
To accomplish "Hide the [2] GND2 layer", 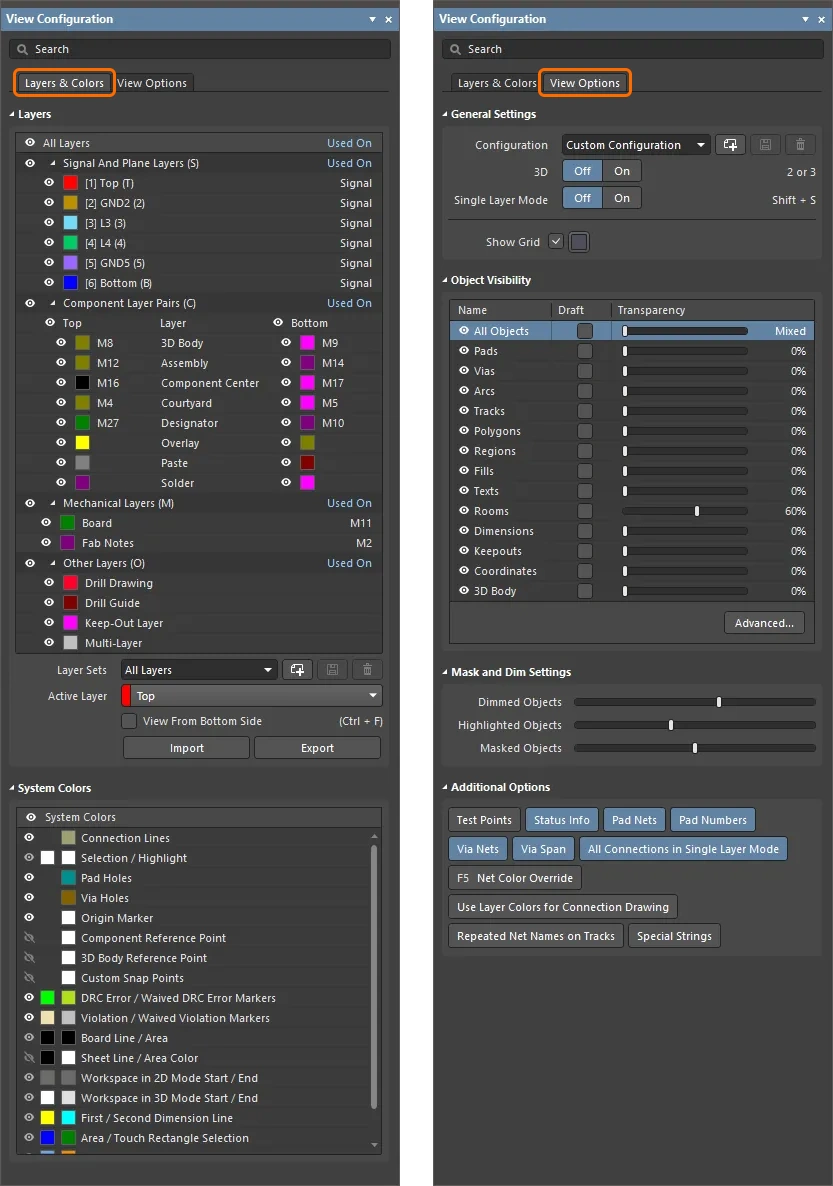I will click(x=49, y=202).
